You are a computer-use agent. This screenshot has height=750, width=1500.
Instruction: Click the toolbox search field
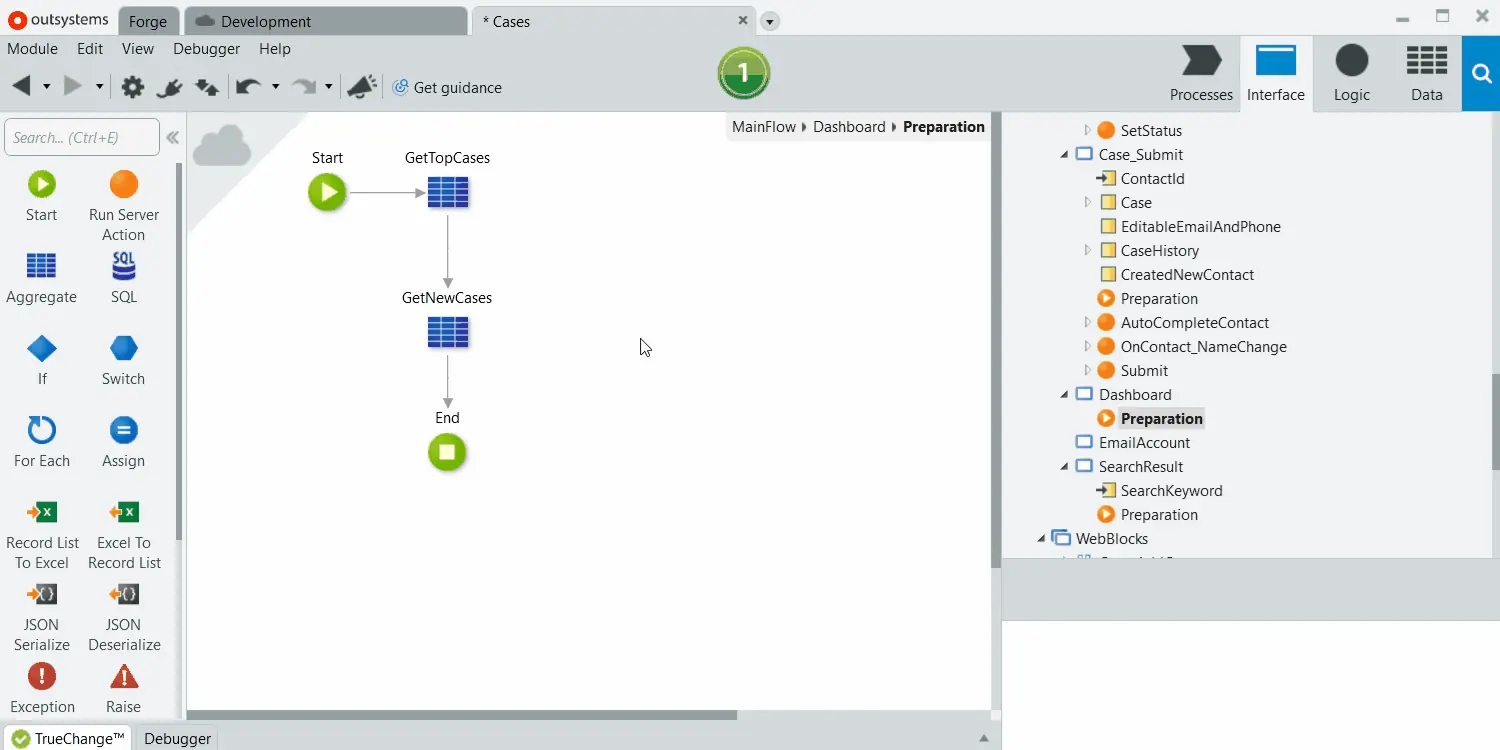pos(82,137)
